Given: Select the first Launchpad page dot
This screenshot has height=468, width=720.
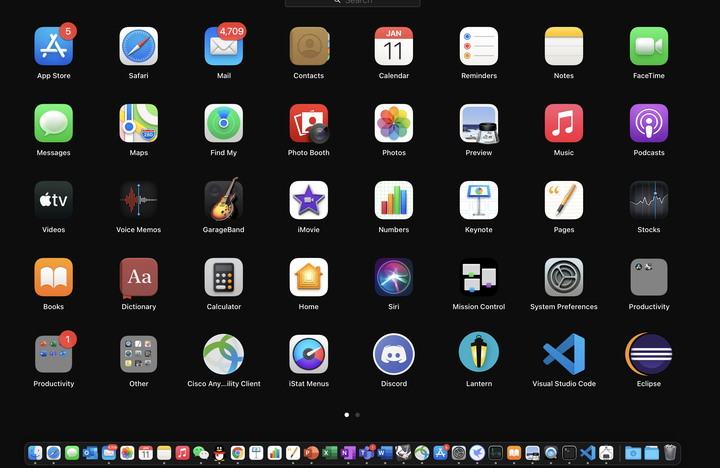Looking at the screenshot, I should click(347, 415).
